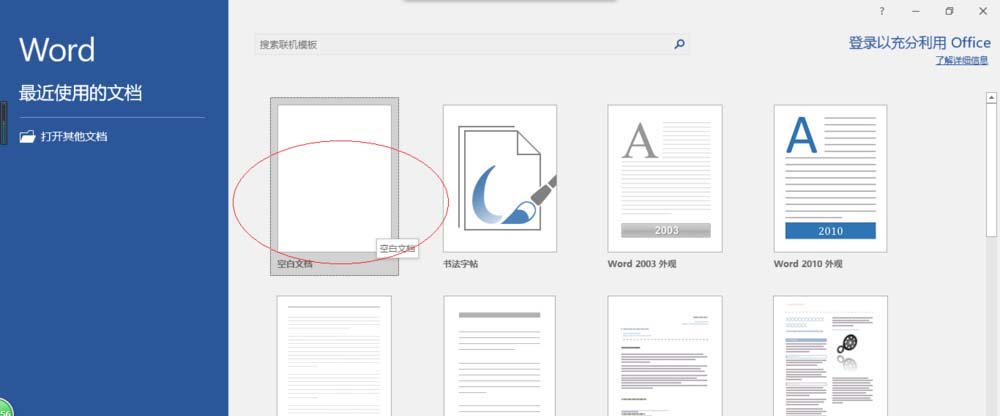Open the help question mark icon
This screenshot has width=1000, height=416.
tap(882, 11)
